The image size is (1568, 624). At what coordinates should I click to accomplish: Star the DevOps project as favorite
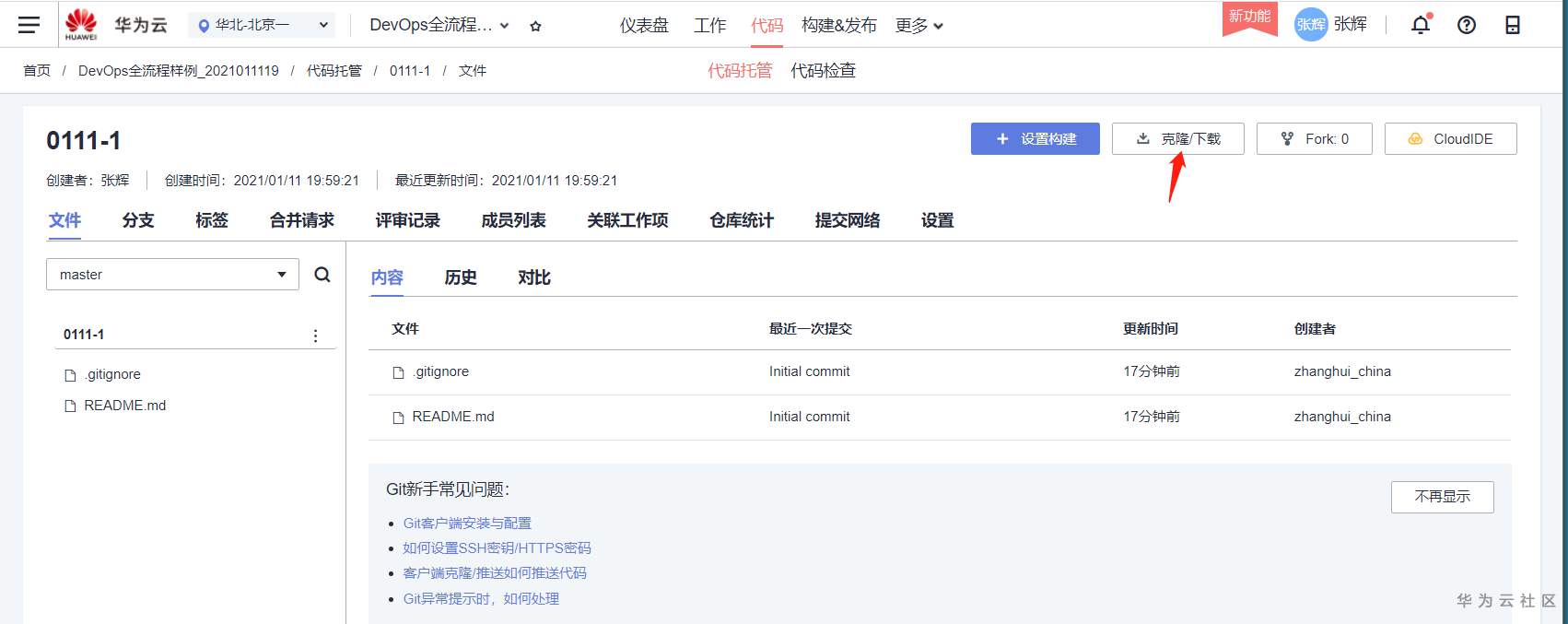click(535, 26)
